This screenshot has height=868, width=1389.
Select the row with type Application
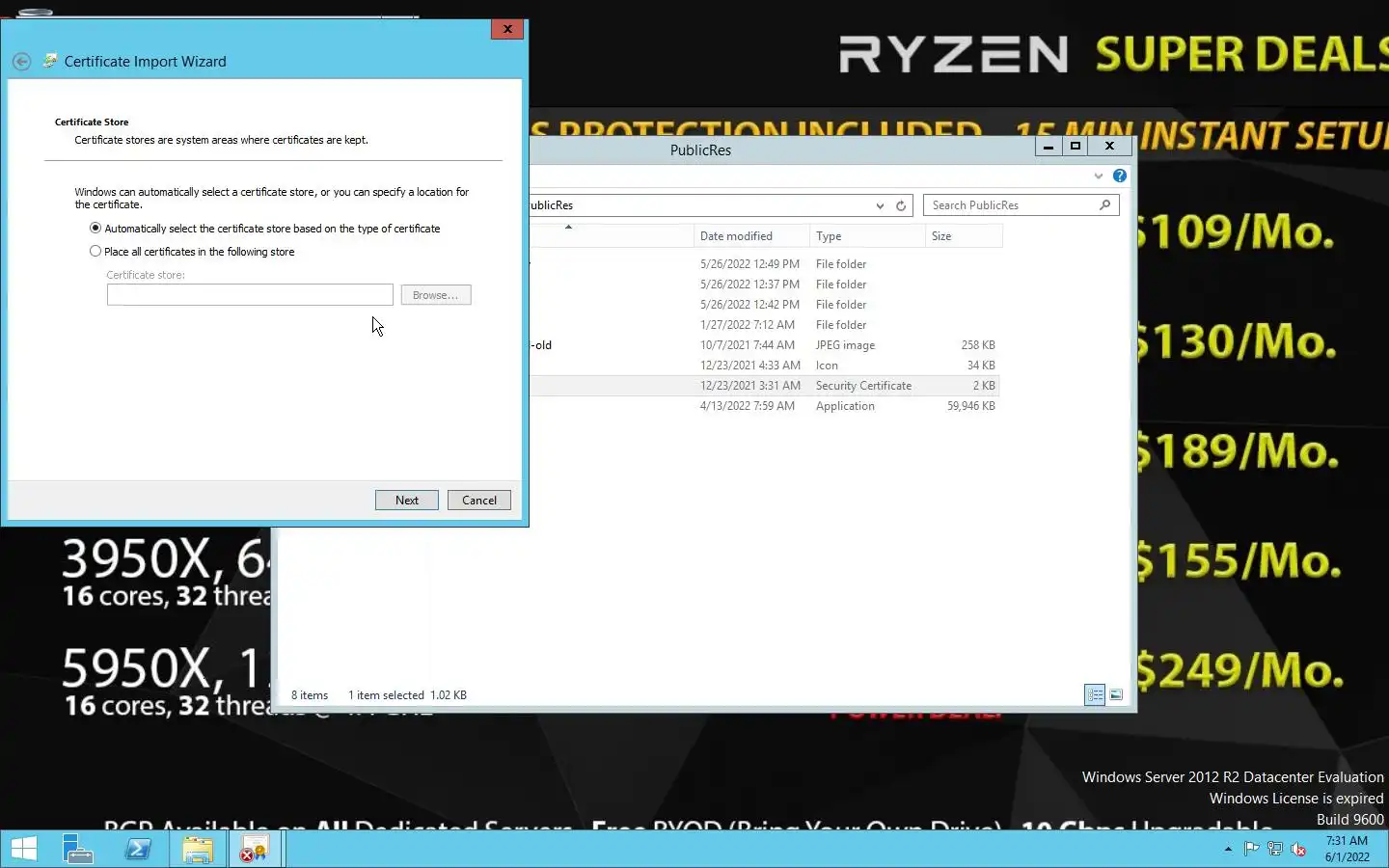764,406
